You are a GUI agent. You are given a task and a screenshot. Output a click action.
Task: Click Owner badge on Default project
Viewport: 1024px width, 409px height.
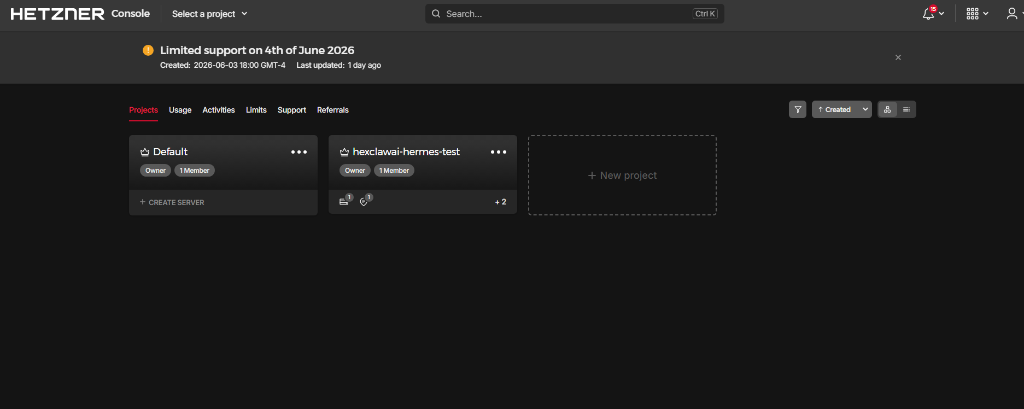[x=155, y=171]
